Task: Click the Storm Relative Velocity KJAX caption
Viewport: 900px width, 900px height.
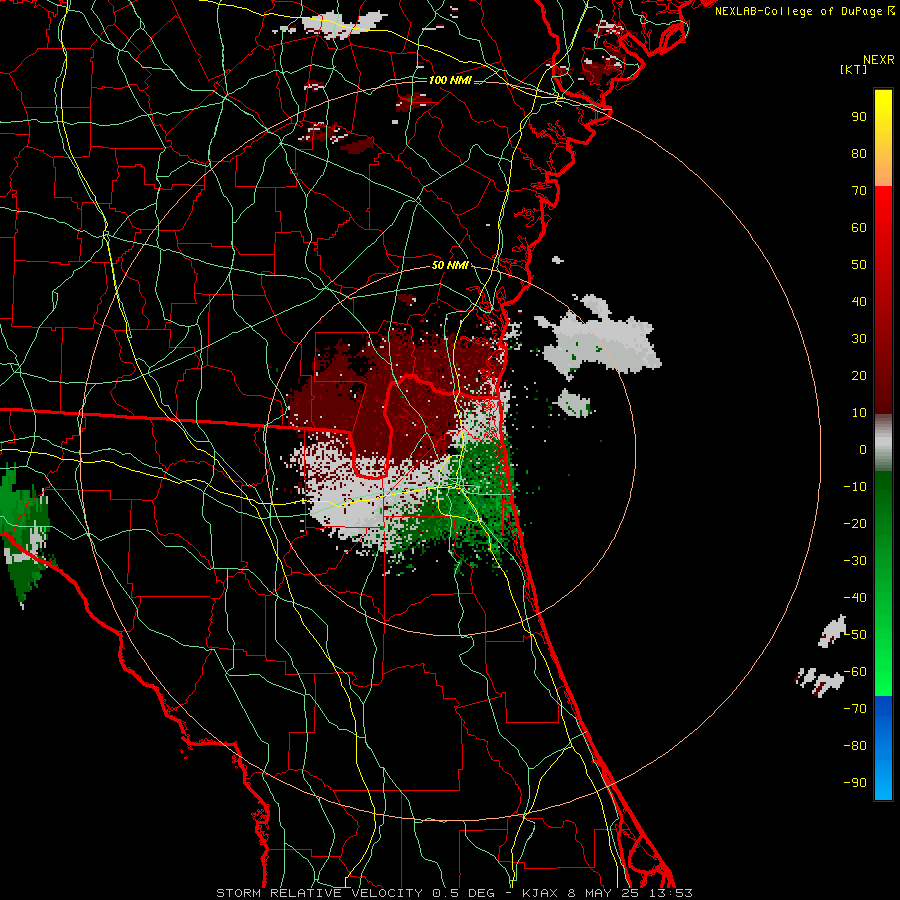Action: [x=454, y=893]
